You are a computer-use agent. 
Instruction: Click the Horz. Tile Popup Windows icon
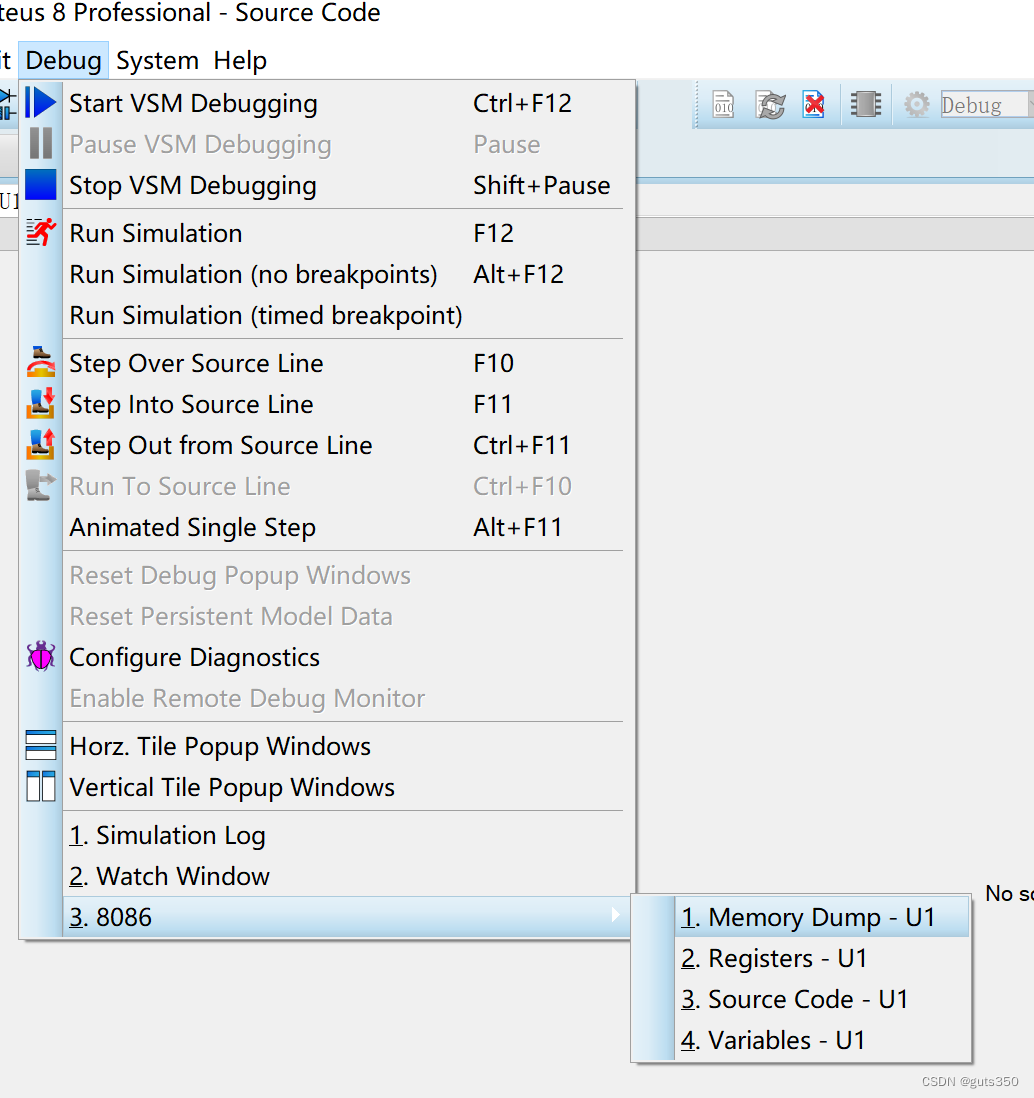(41, 746)
